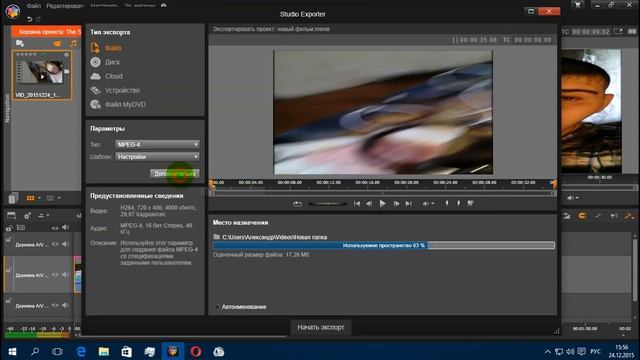Select Диск export type
Screen dimensions: 640x360
pos(105,62)
